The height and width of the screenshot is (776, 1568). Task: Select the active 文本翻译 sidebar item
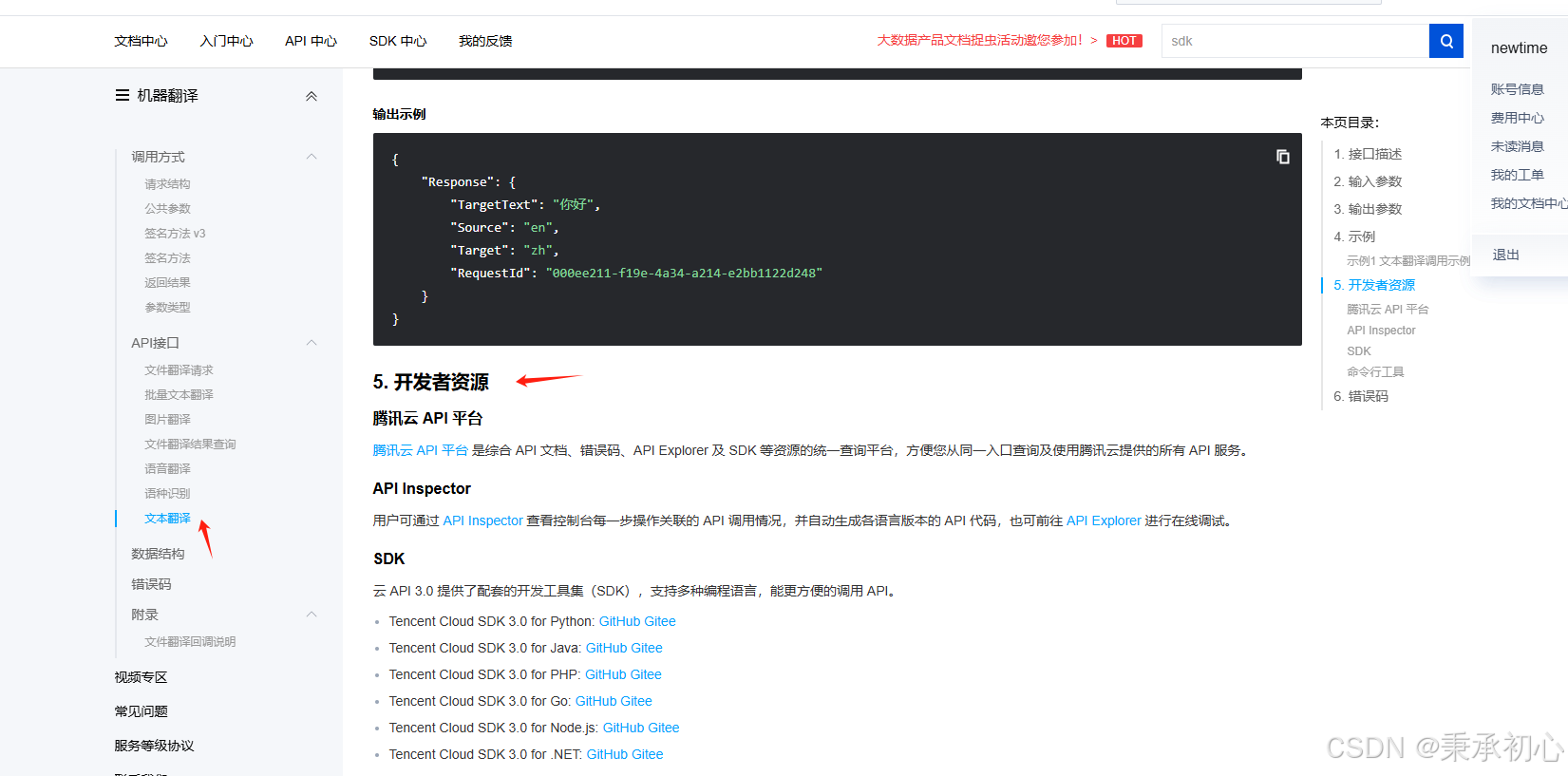pyautogui.click(x=167, y=519)
